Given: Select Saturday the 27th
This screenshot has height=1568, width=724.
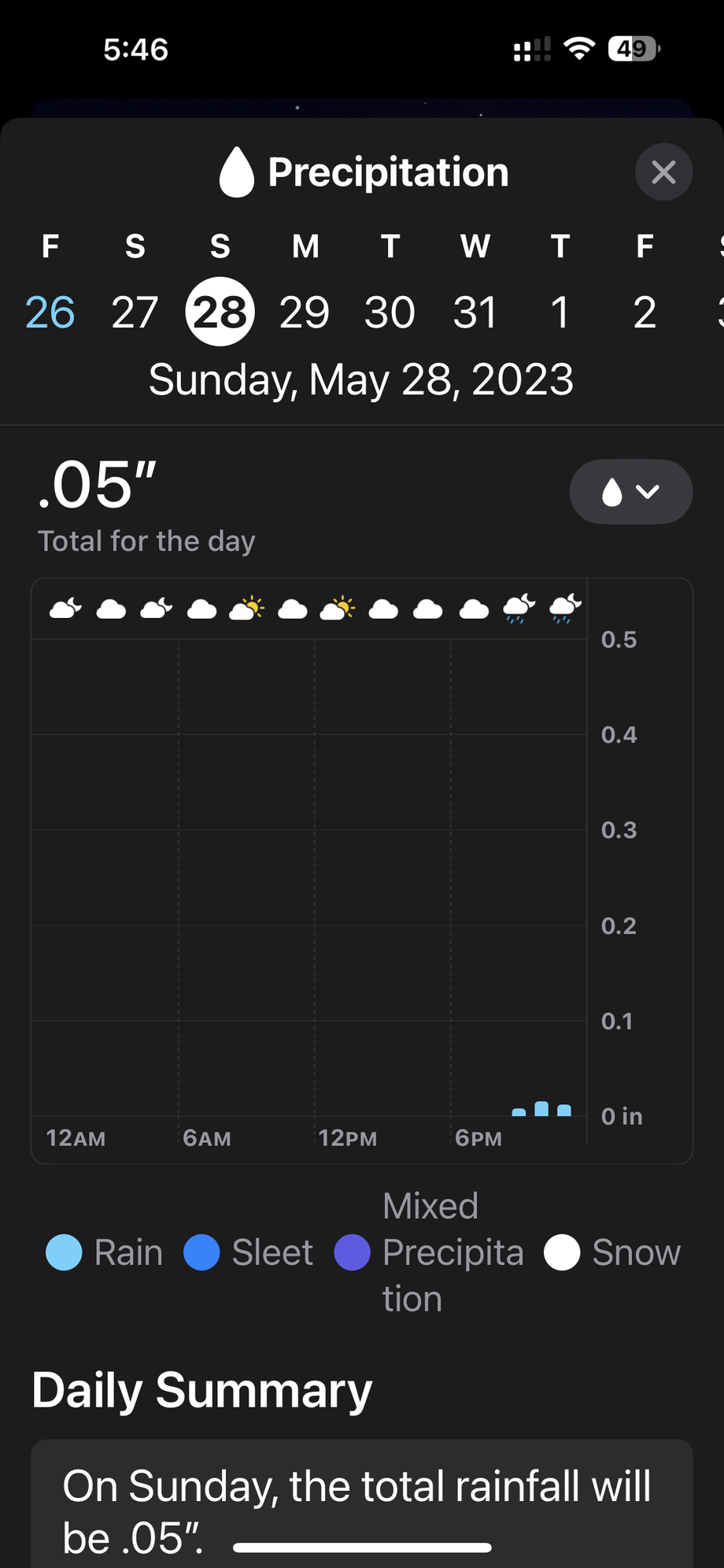Looking at the screenshot, I should 135,312.
